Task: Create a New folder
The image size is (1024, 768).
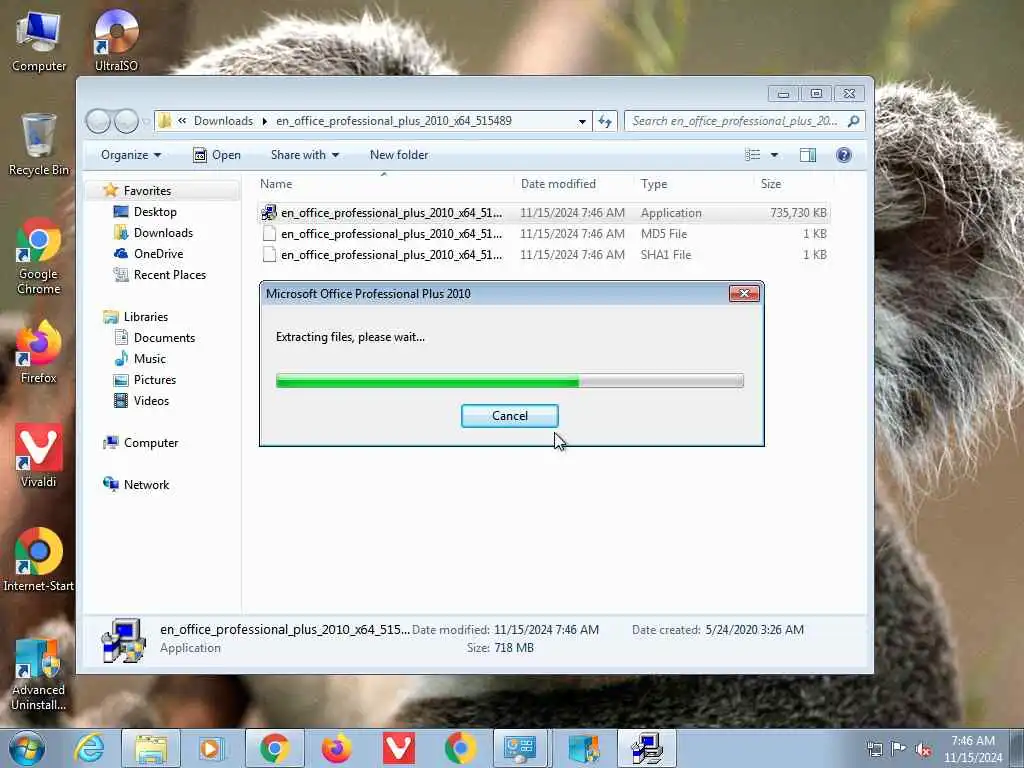Action: [x=399, y=155]
